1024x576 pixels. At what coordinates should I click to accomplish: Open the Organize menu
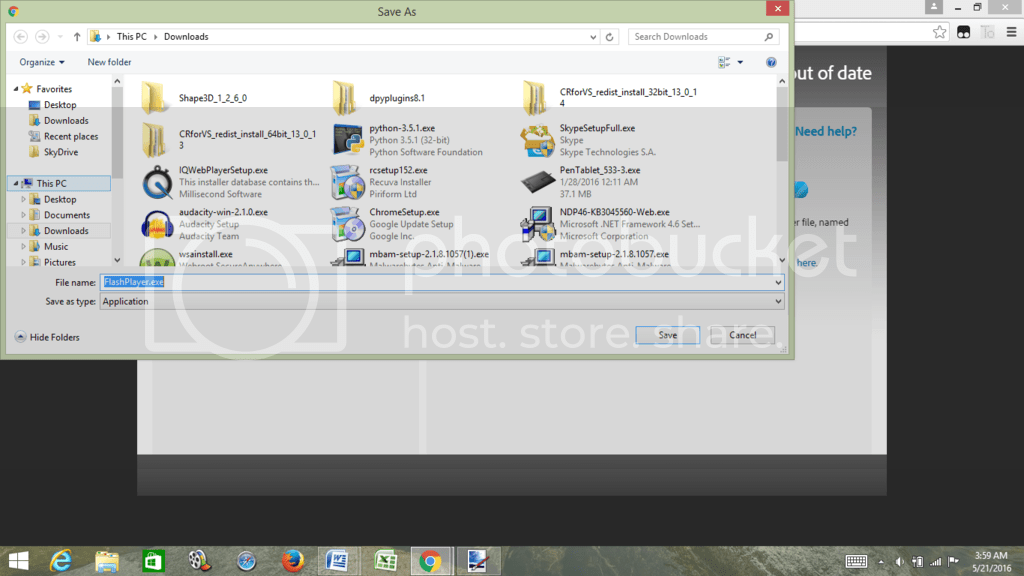(x=42, y=62)
